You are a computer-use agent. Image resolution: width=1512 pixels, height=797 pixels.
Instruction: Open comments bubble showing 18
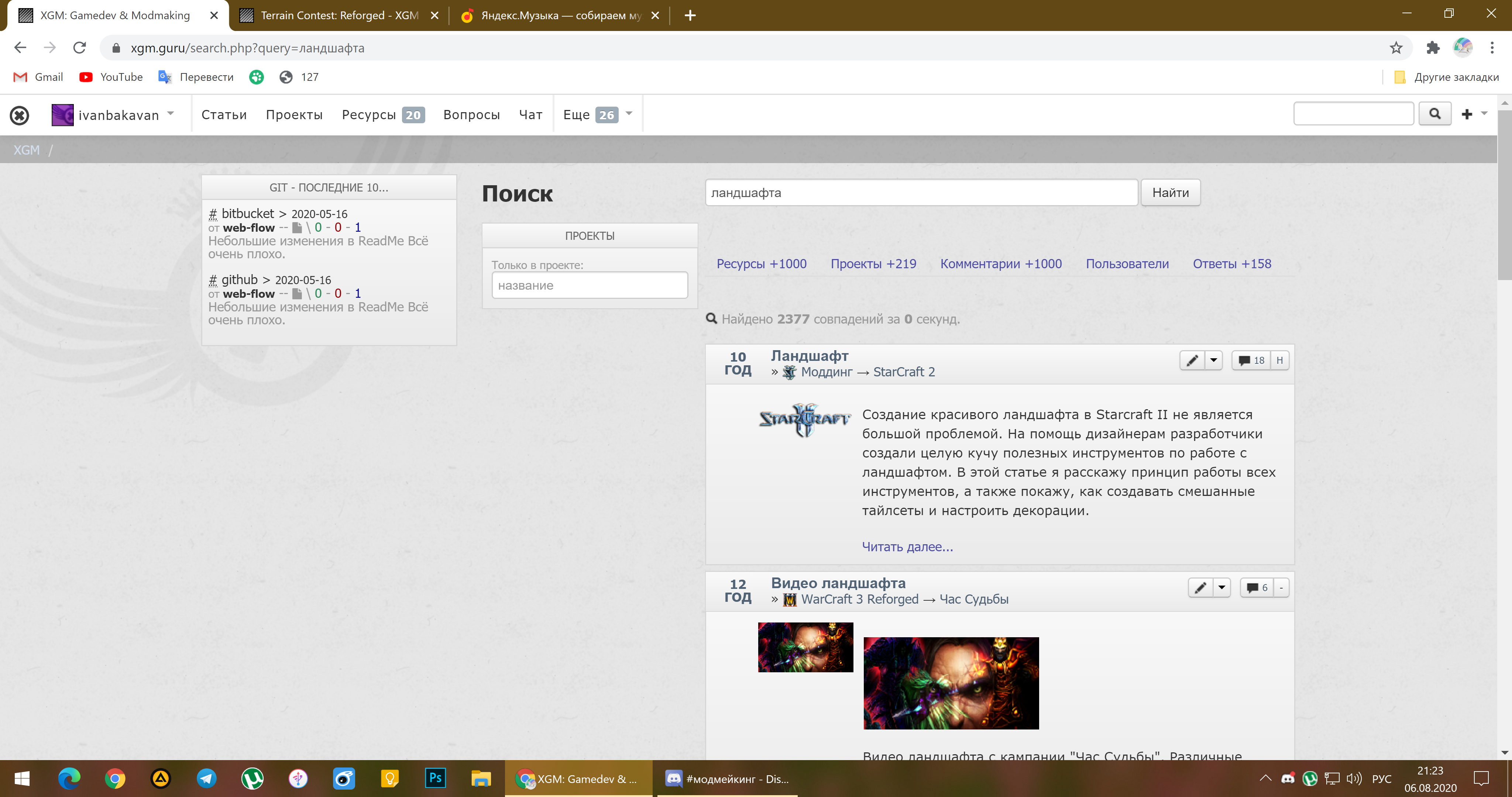coord(1251,360)
